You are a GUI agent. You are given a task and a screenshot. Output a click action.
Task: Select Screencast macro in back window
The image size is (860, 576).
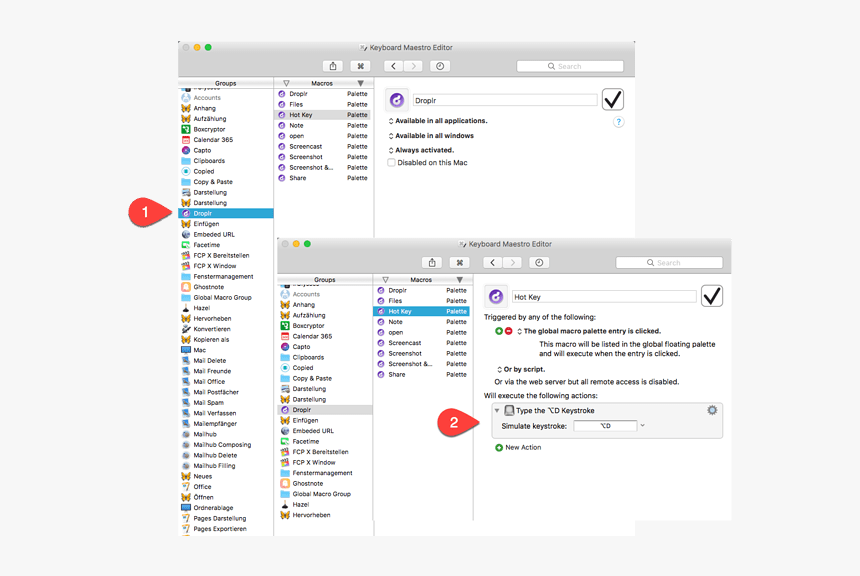coord(322,146)
